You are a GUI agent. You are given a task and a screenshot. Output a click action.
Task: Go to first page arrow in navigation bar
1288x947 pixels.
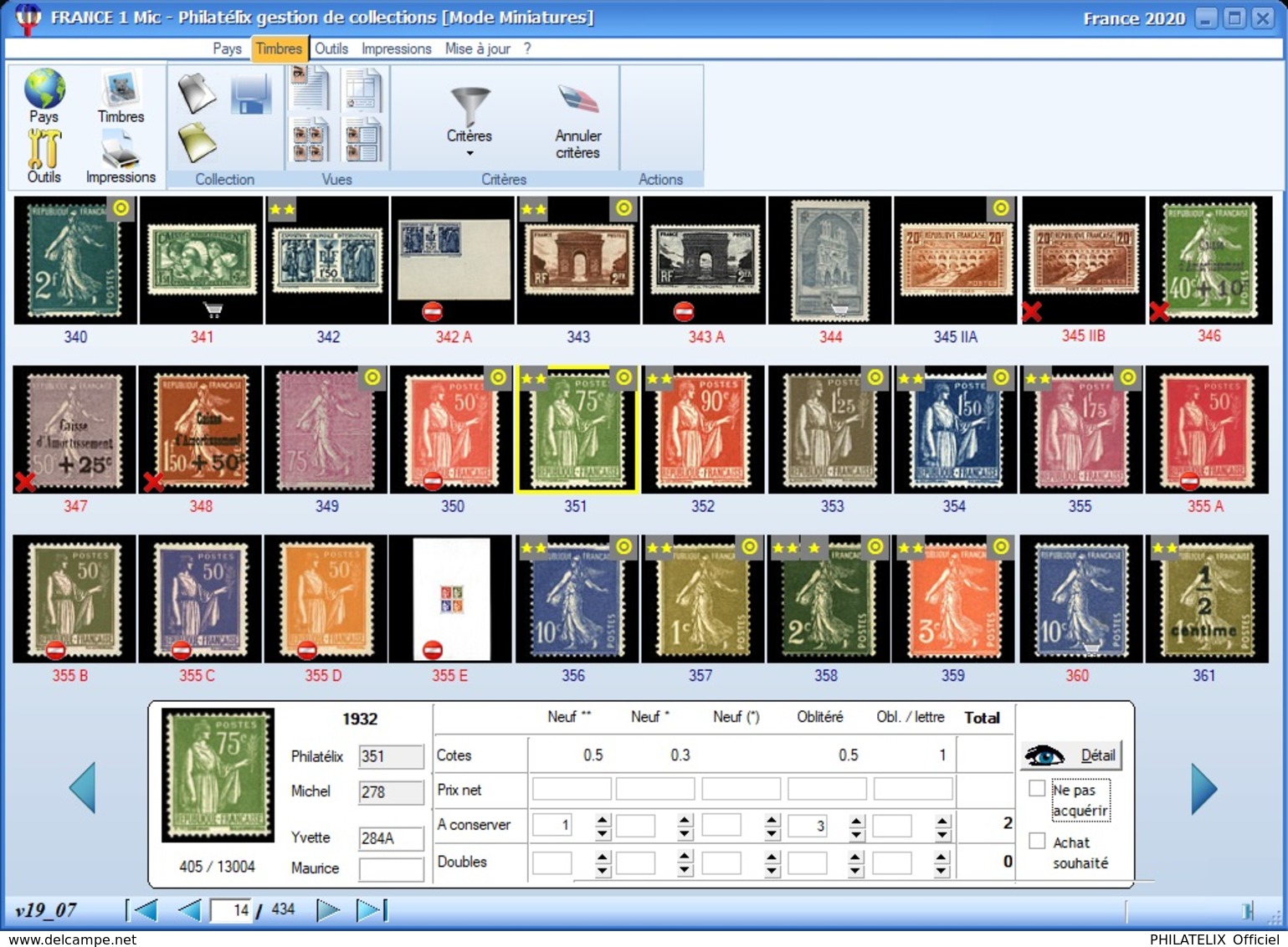tap(141, 910)
